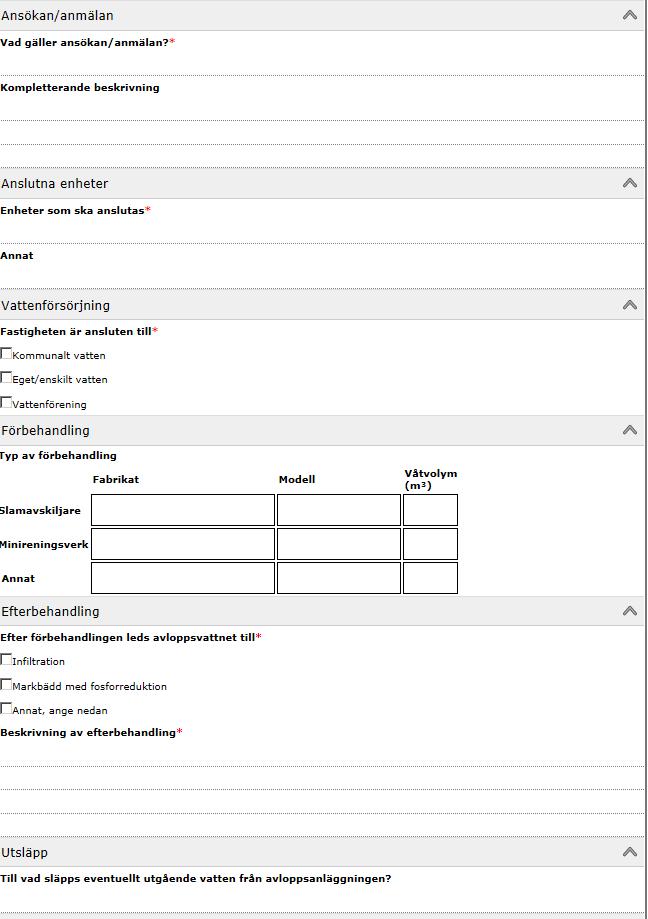Collapse the Vattenförsörjning section chevron
The width and height of the screenshot is (648, 919).
click(x=630, y=305)
